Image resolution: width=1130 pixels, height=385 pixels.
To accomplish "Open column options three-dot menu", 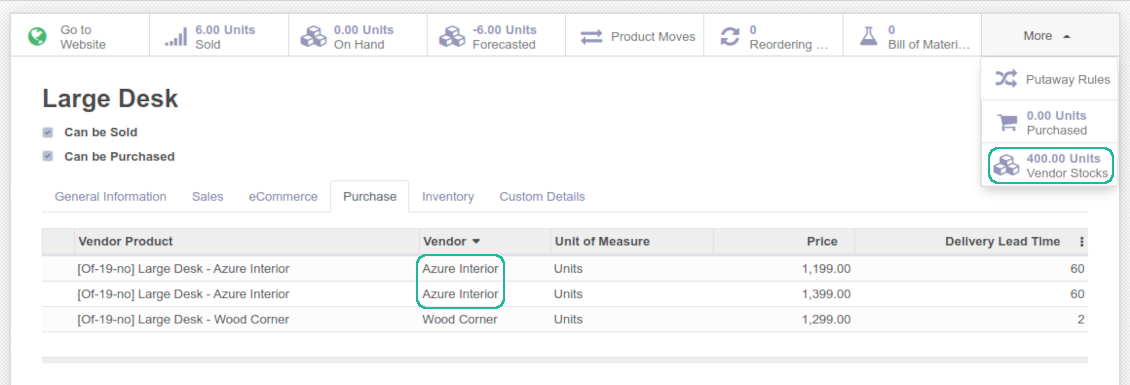I will [x=1081, y=242].
